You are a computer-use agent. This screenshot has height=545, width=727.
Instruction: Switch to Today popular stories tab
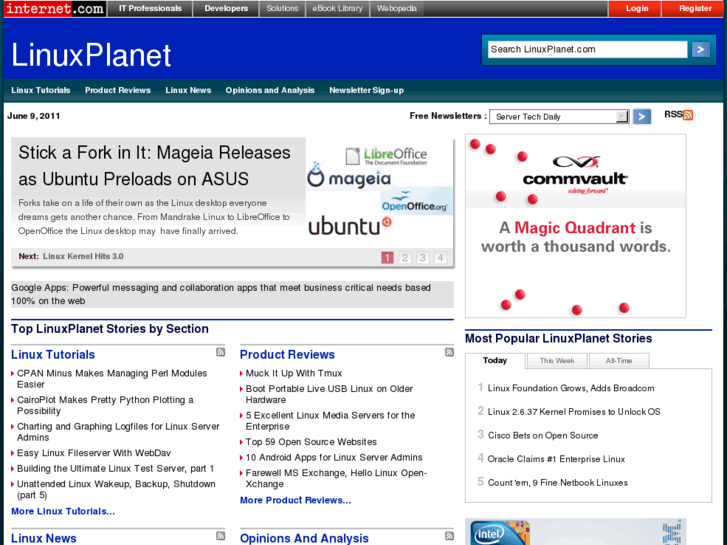(x=495, y=360)
